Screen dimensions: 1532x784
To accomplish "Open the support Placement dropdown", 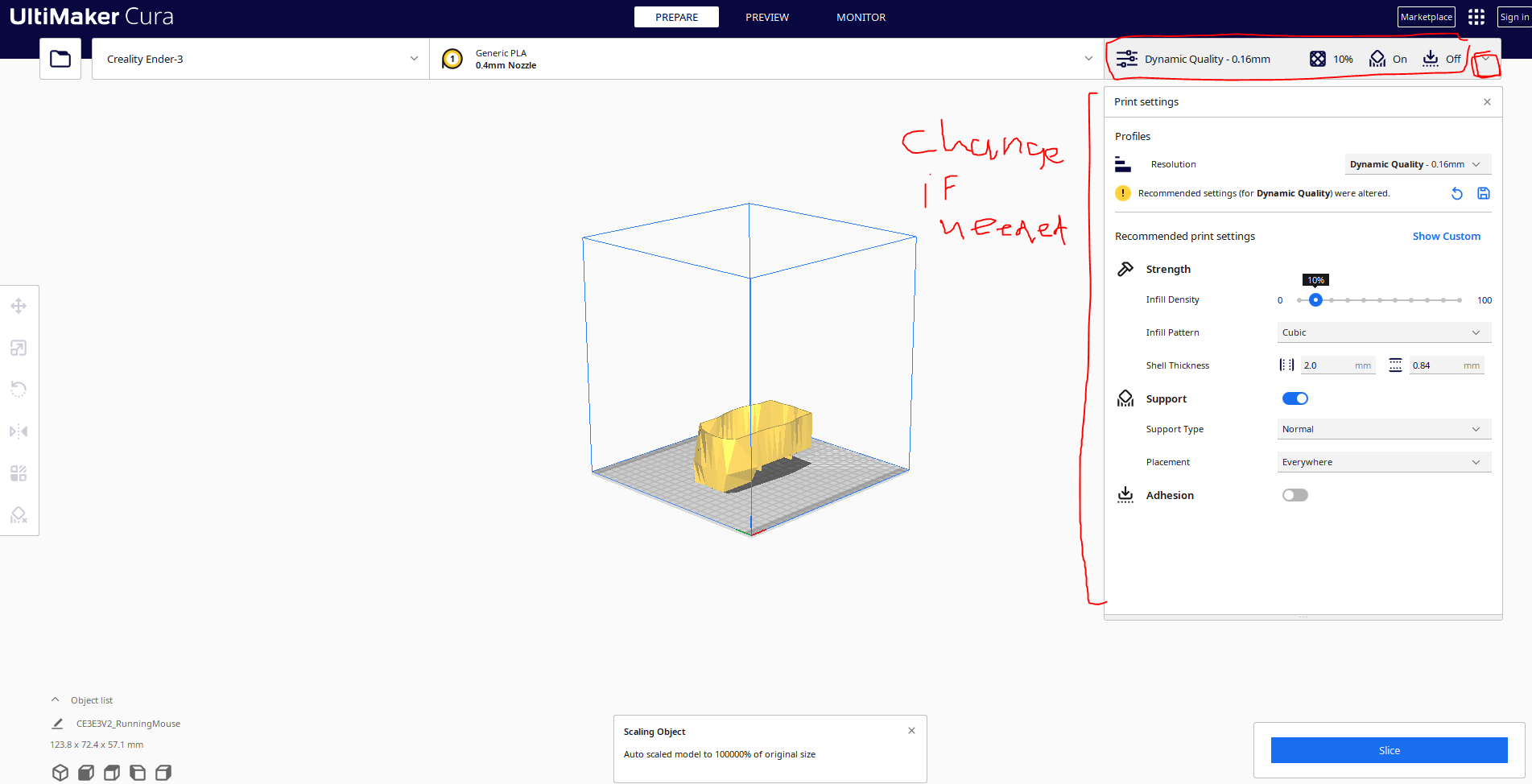I will 1385,462.
